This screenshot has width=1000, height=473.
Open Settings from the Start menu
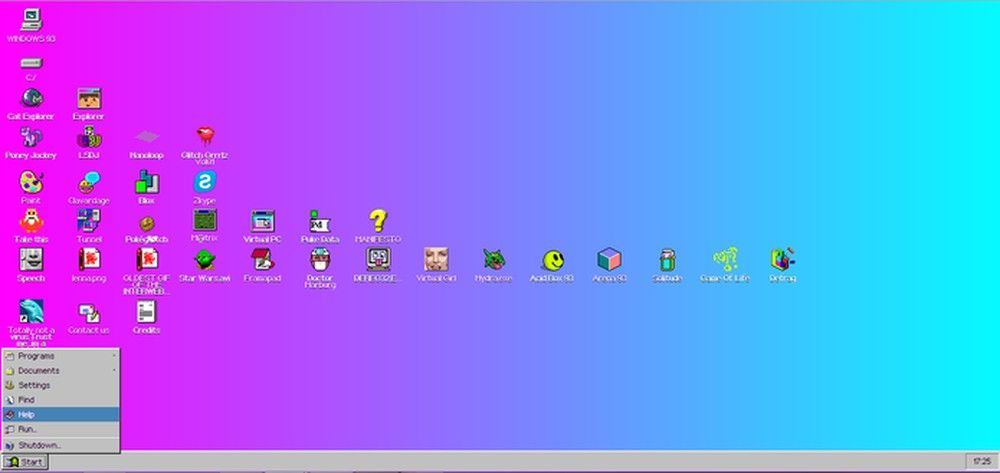(x=61, y=386)
